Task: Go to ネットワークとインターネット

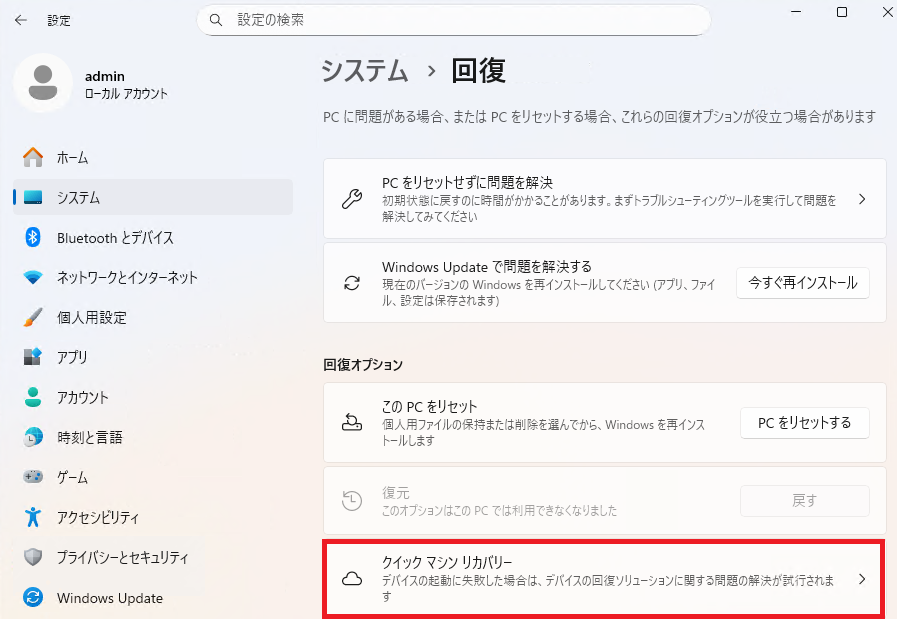Action: pos(153,277)
